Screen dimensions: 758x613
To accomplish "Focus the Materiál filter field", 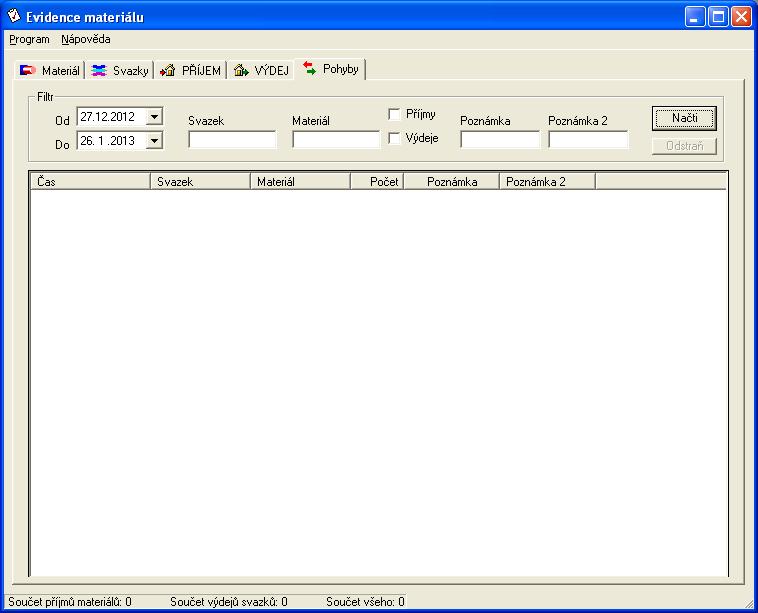I will (x=336, y=140).
